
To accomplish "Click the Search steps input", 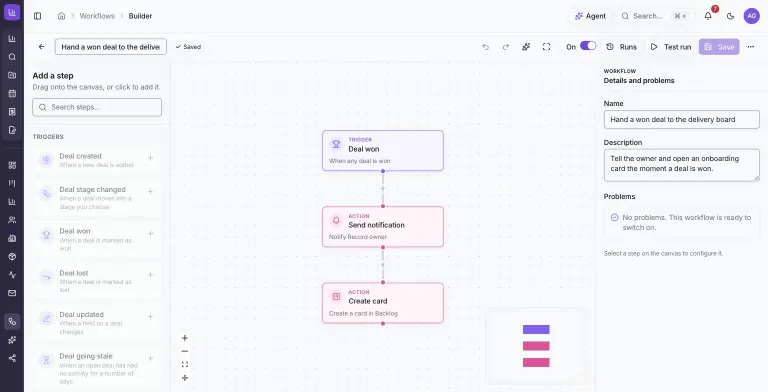I will [x=97, y=107].
